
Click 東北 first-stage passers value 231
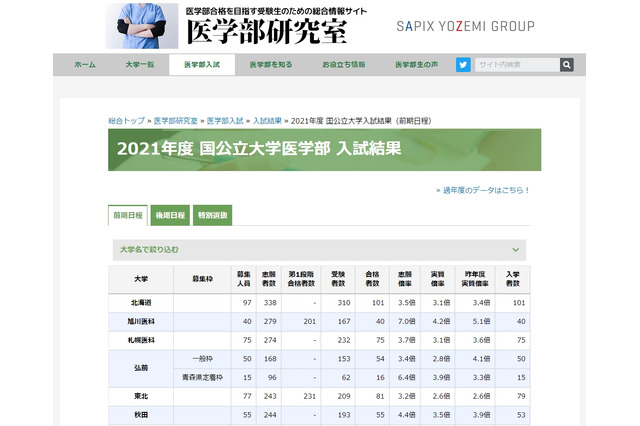(x=309, y=396)
